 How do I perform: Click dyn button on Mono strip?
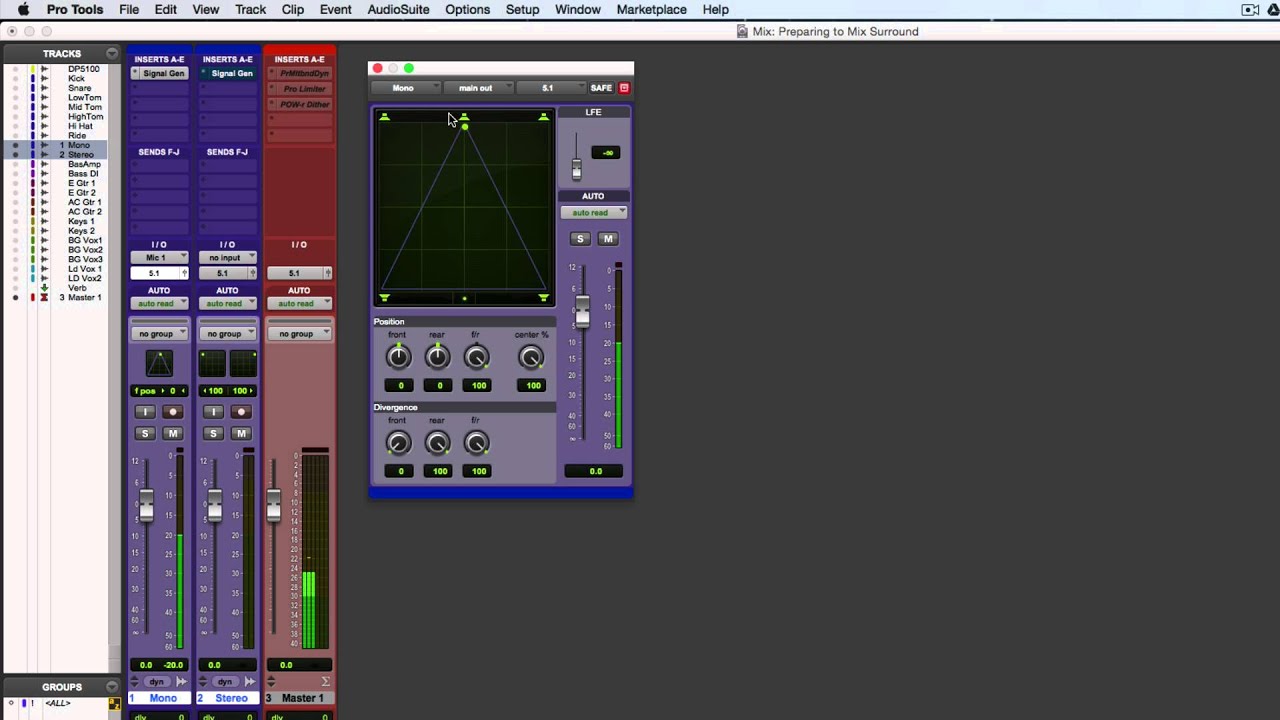point(157,682)
